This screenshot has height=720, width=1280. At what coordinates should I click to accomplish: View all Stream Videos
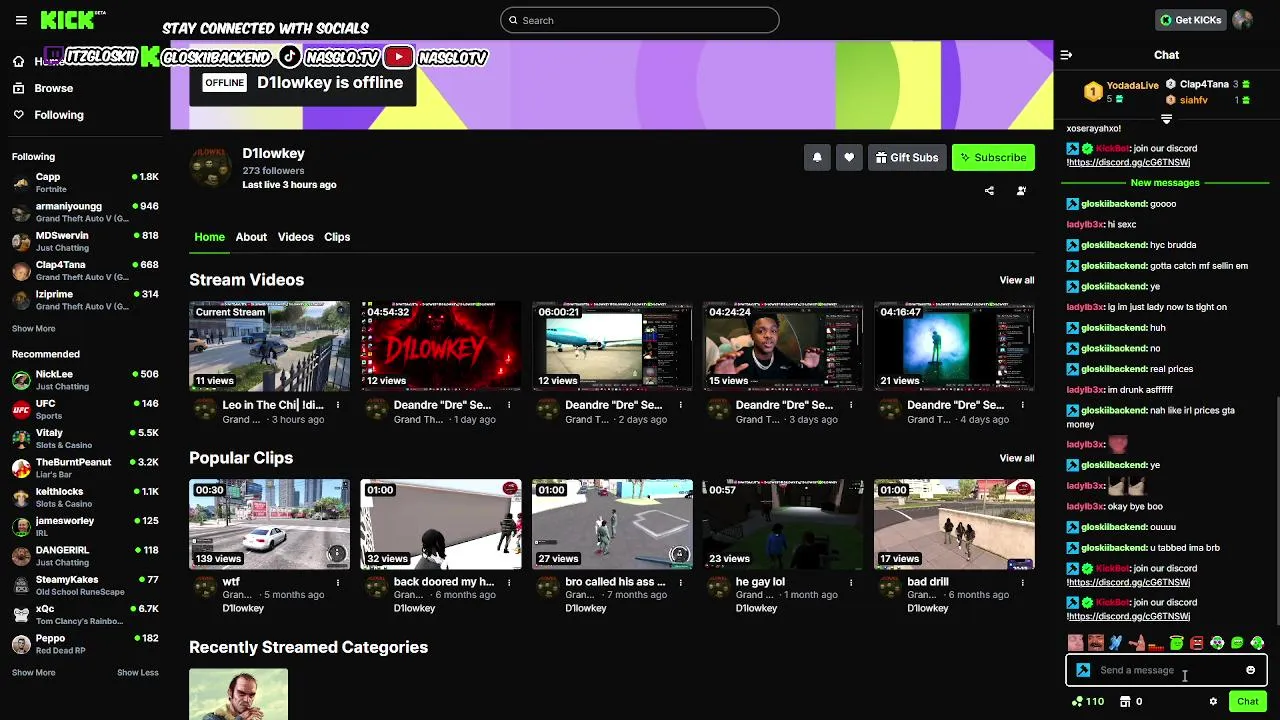[x=1017, y=280]
